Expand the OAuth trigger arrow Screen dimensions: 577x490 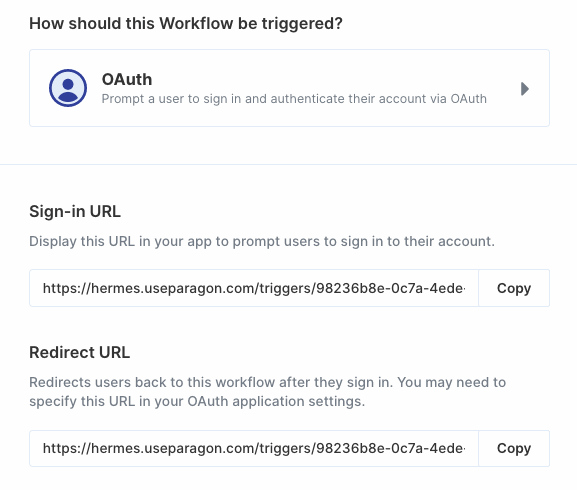tap(525, 89)
